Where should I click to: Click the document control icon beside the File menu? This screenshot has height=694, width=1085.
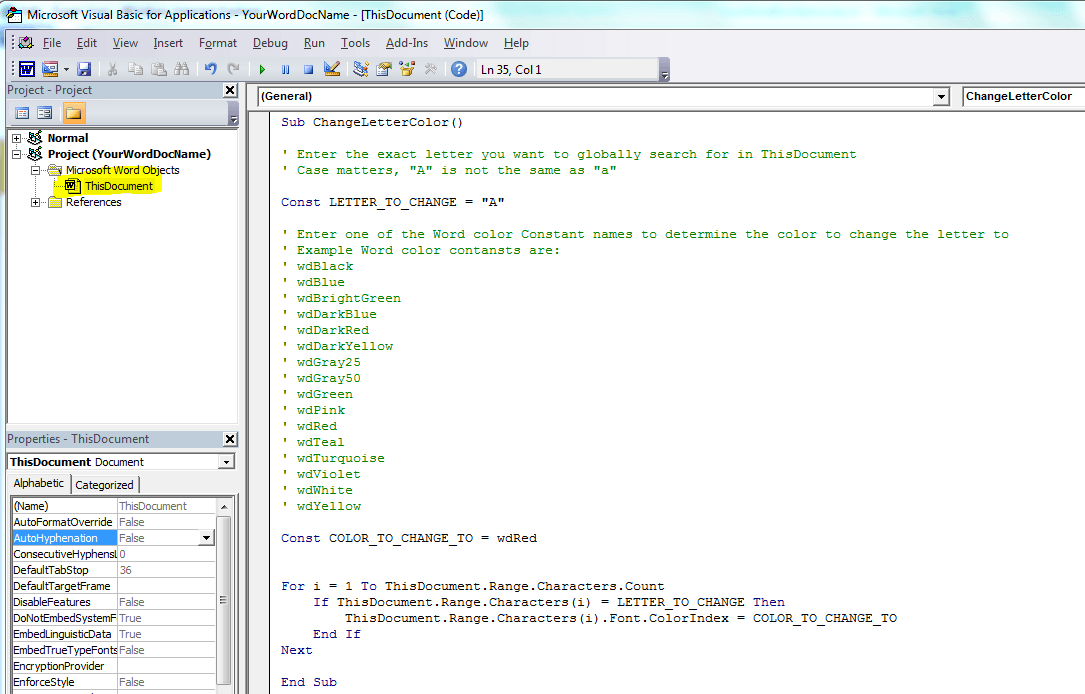[26, 43]
